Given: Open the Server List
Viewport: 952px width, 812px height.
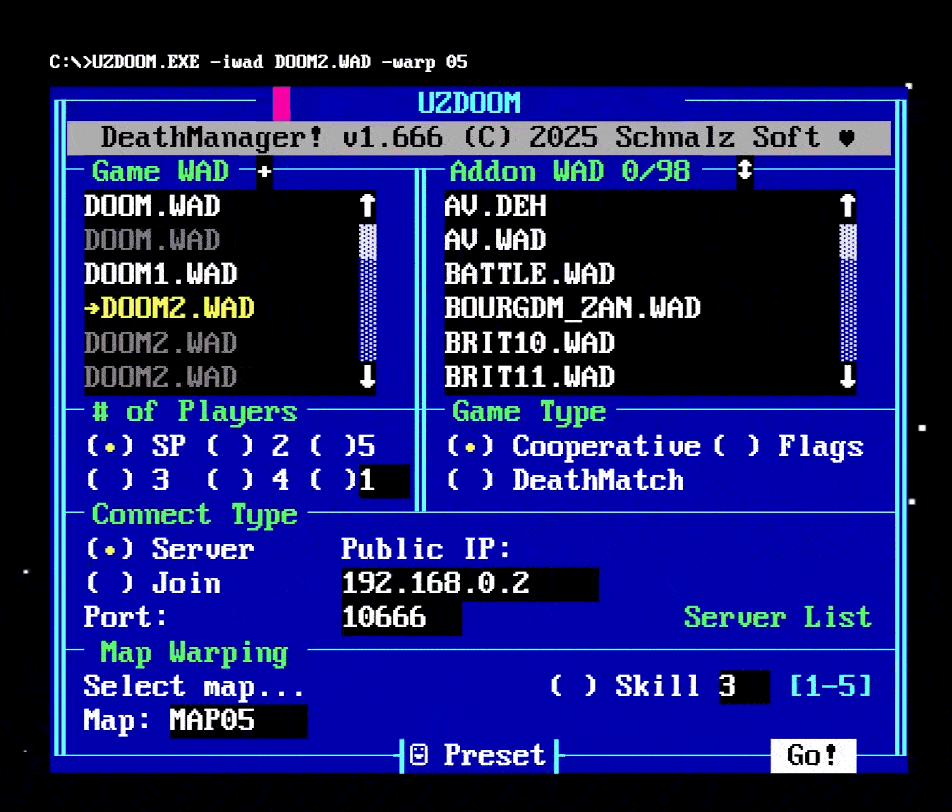Looking at the screenshot, I should 777,617.
